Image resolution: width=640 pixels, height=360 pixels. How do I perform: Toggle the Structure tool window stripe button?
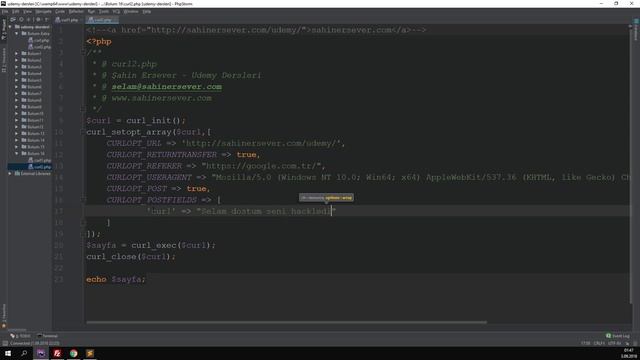click(4, 60)
